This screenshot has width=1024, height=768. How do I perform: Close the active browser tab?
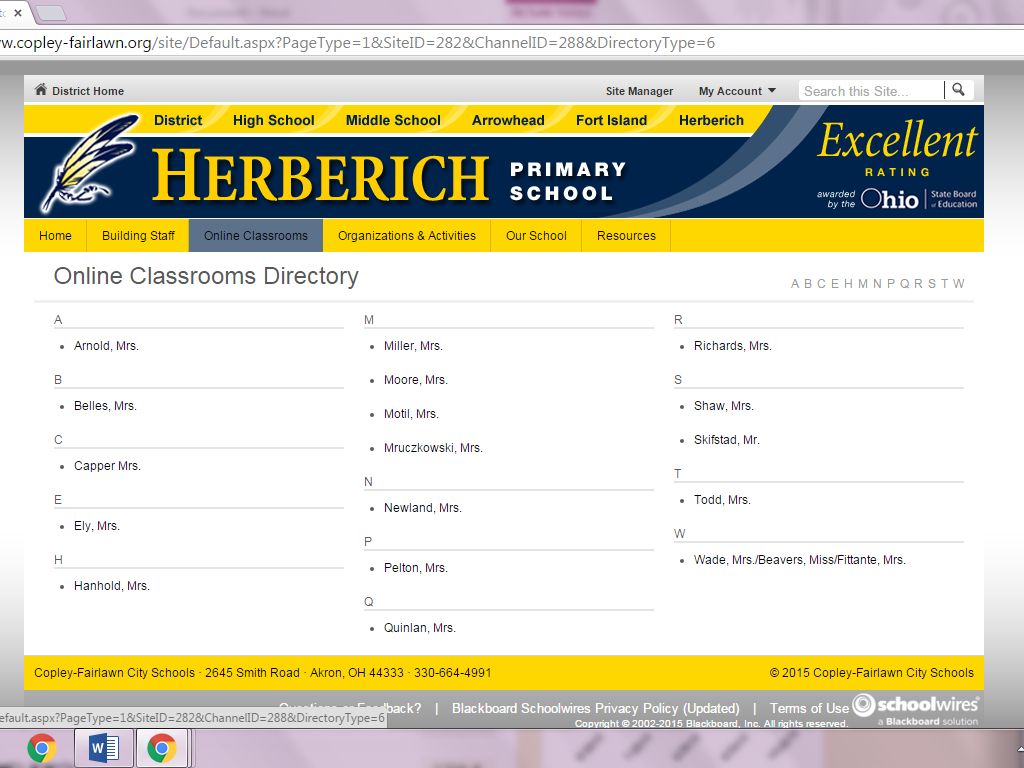[18, 13]
